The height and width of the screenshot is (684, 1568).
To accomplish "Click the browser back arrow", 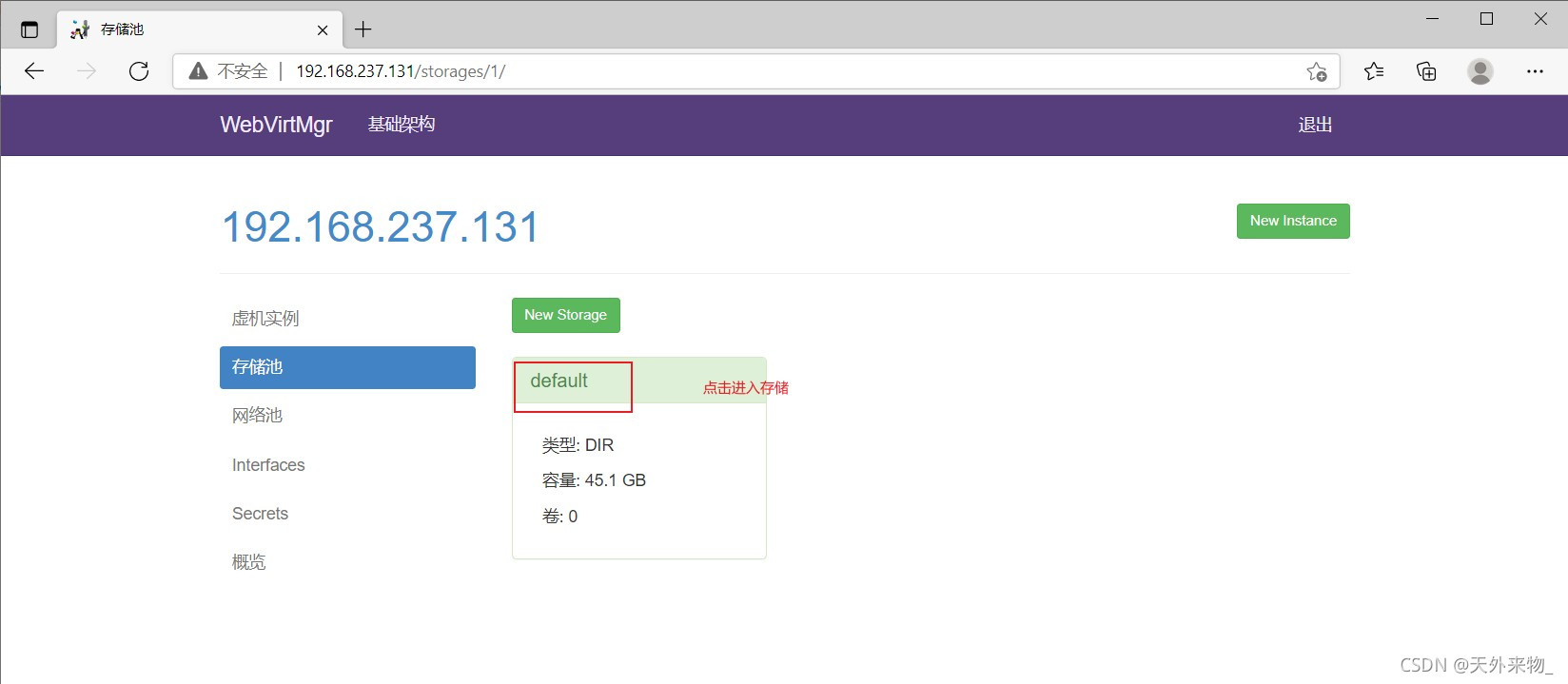I will 34,71.
